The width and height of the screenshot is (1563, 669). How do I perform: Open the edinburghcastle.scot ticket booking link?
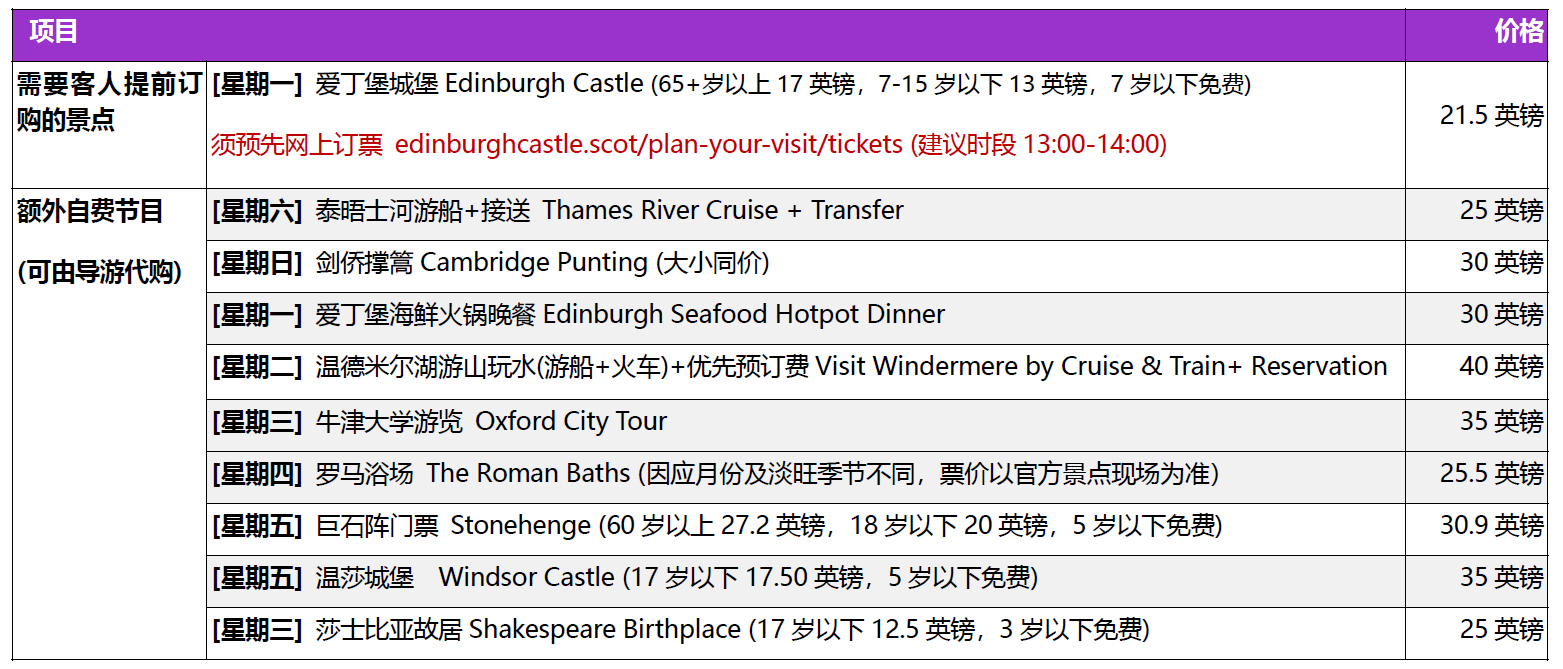[649, 145]
